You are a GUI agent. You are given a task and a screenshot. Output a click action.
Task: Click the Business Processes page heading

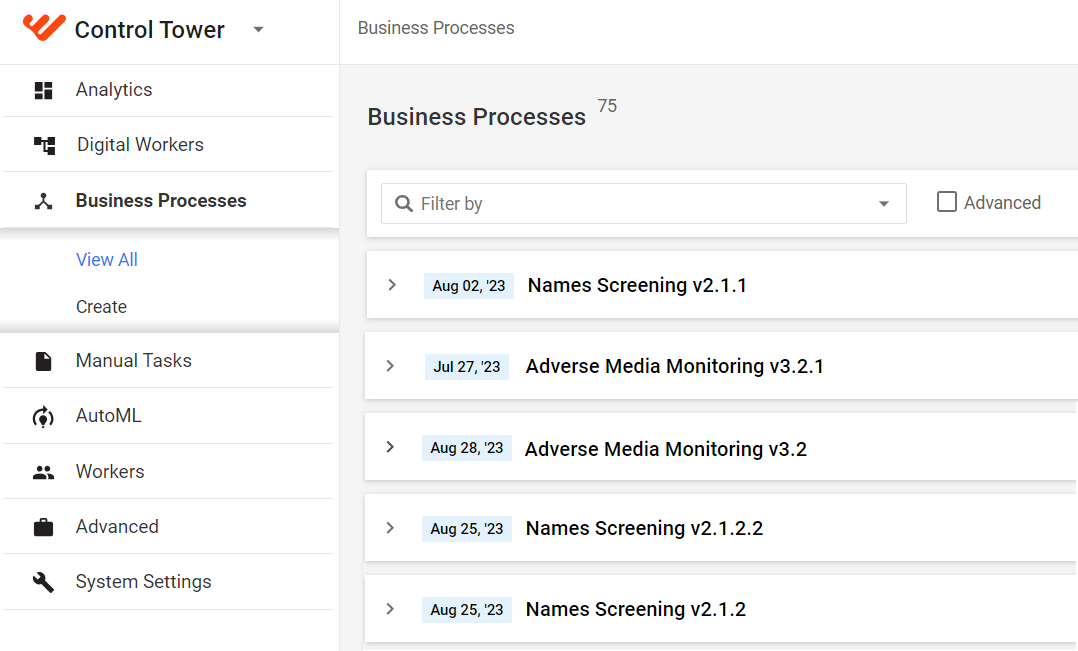point(476,117)
